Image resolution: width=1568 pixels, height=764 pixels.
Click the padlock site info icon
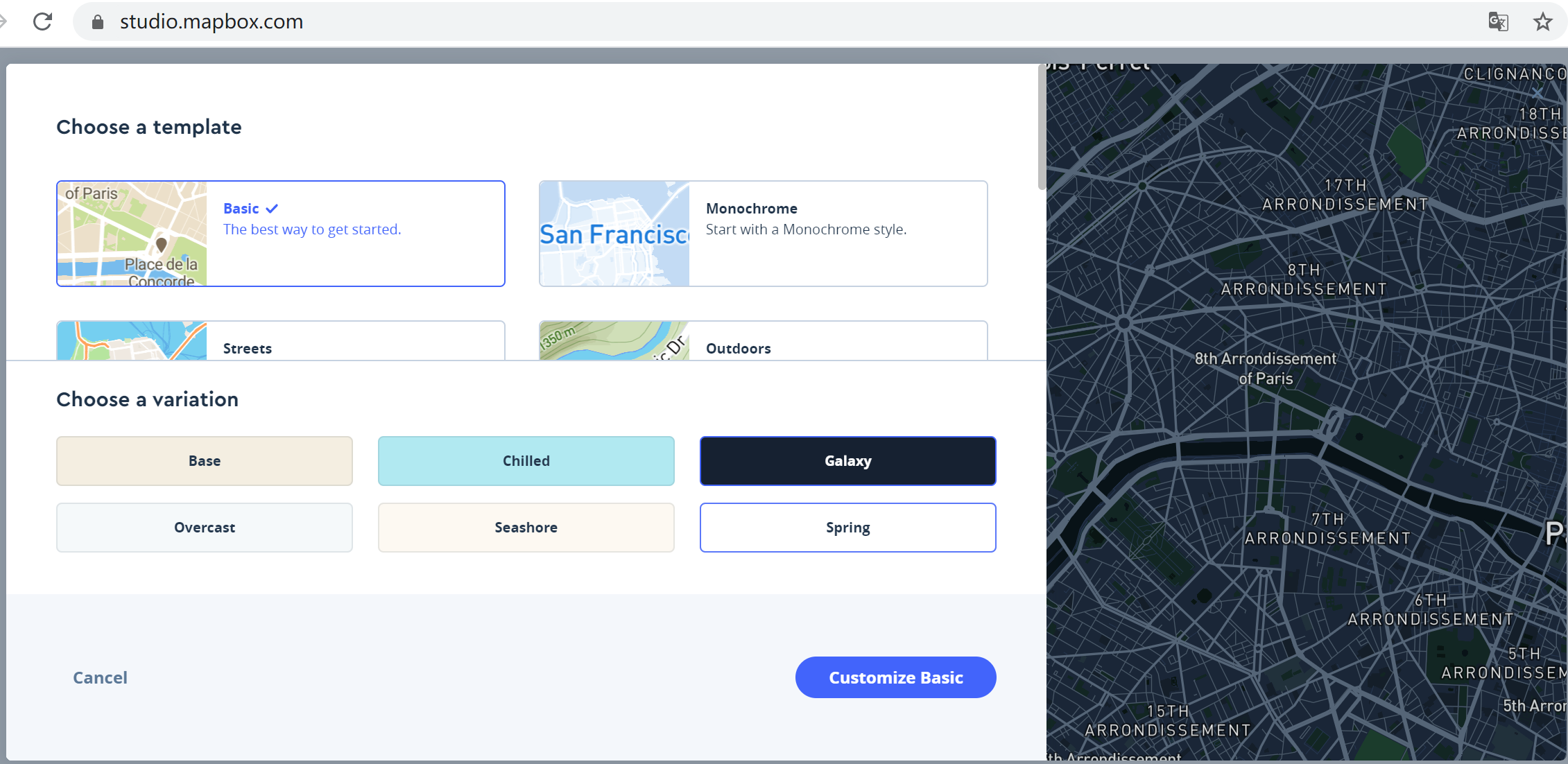(x=98, y=22)
